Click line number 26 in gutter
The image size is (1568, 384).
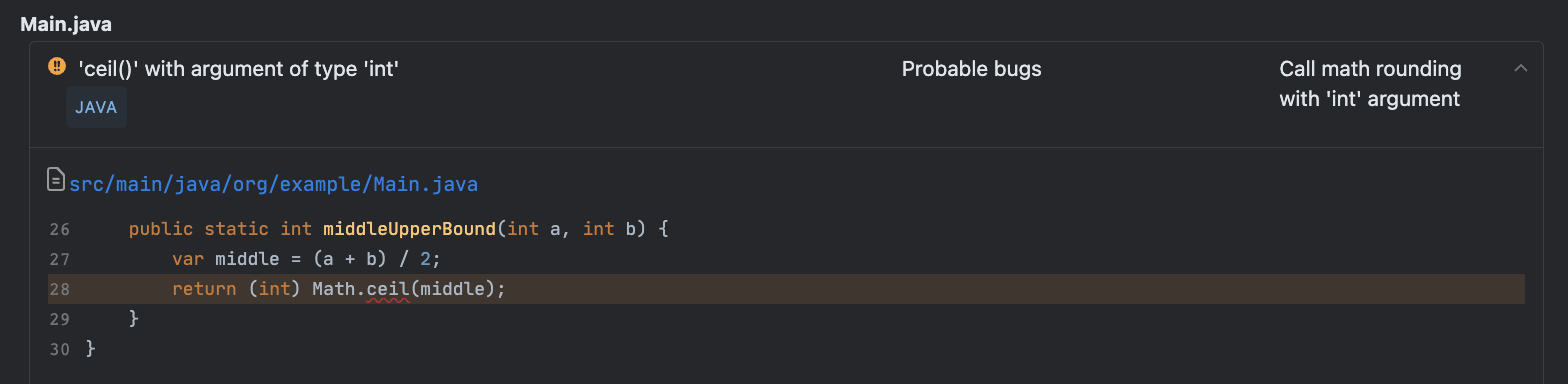click(x=59, y=229)
